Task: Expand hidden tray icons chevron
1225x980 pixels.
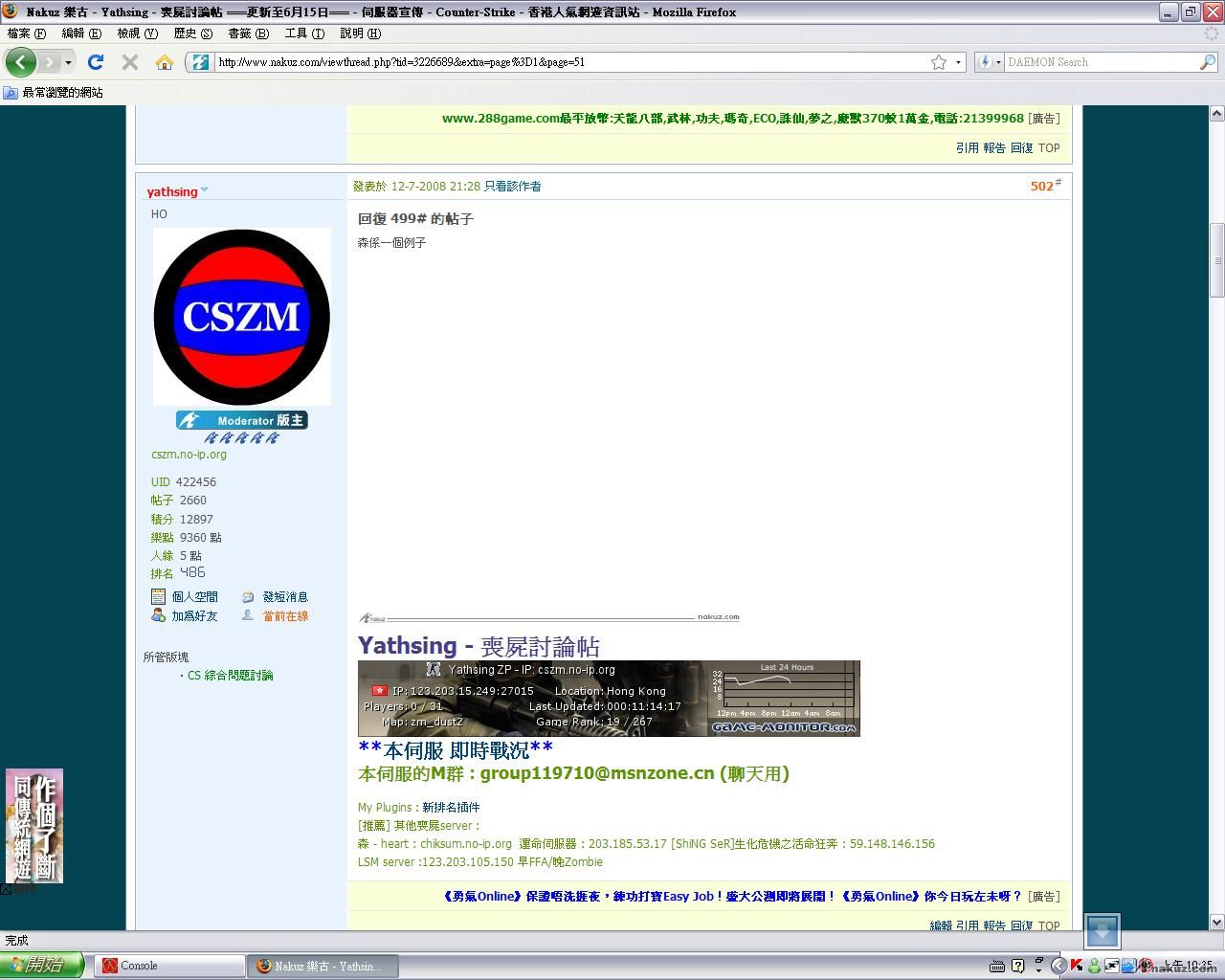Action: 1058,966
